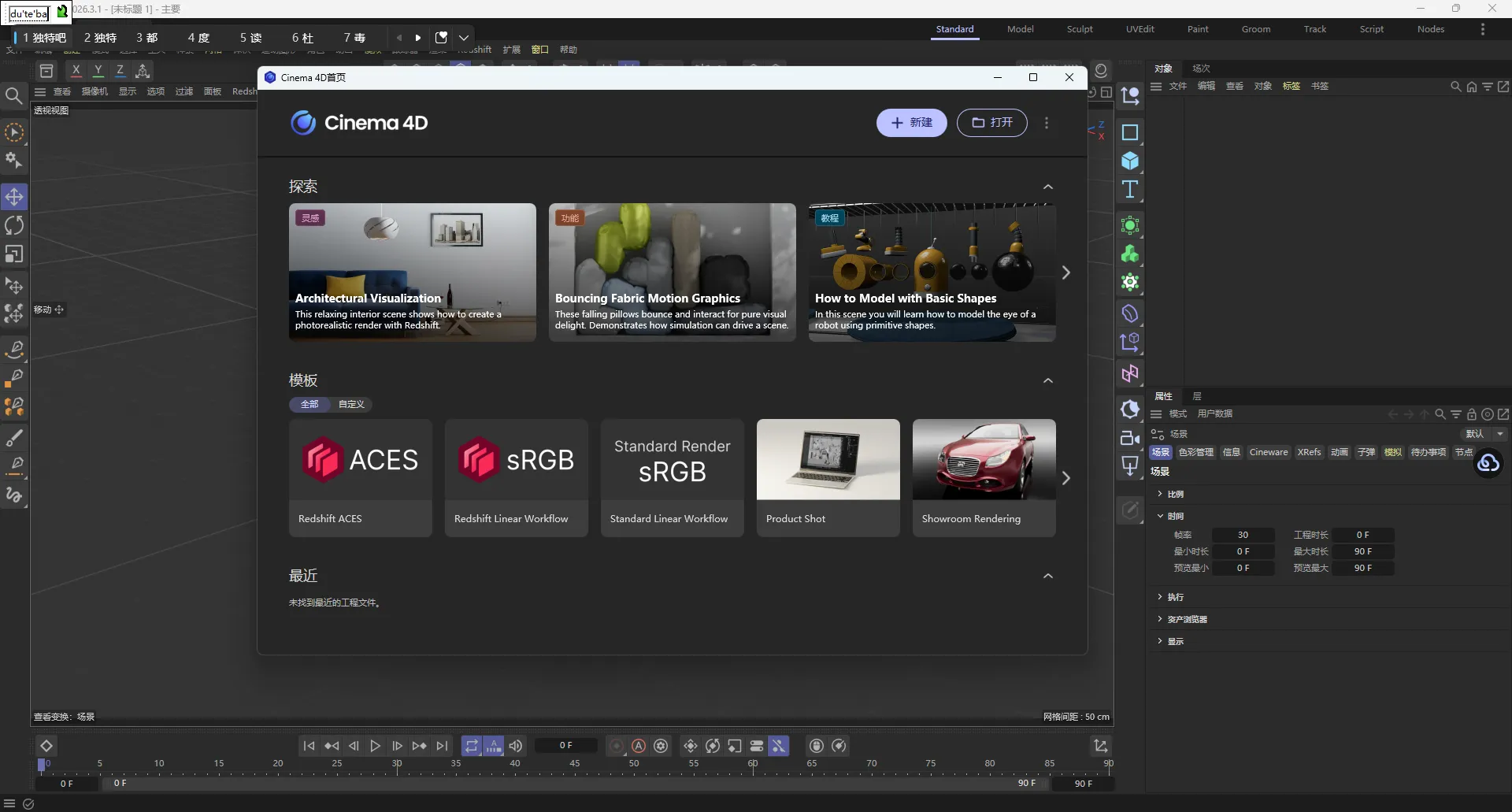1512x812 pixels.
Task: Switch to the Sculpt layout tab
Action: point(1080,29)
